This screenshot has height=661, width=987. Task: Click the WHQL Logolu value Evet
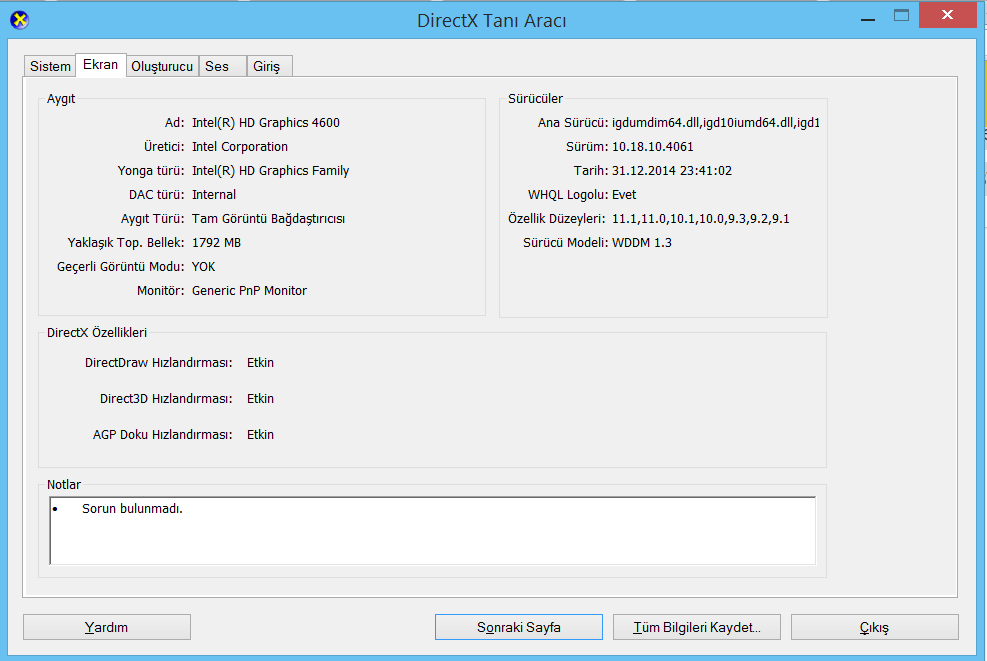[x=624, y=195]
